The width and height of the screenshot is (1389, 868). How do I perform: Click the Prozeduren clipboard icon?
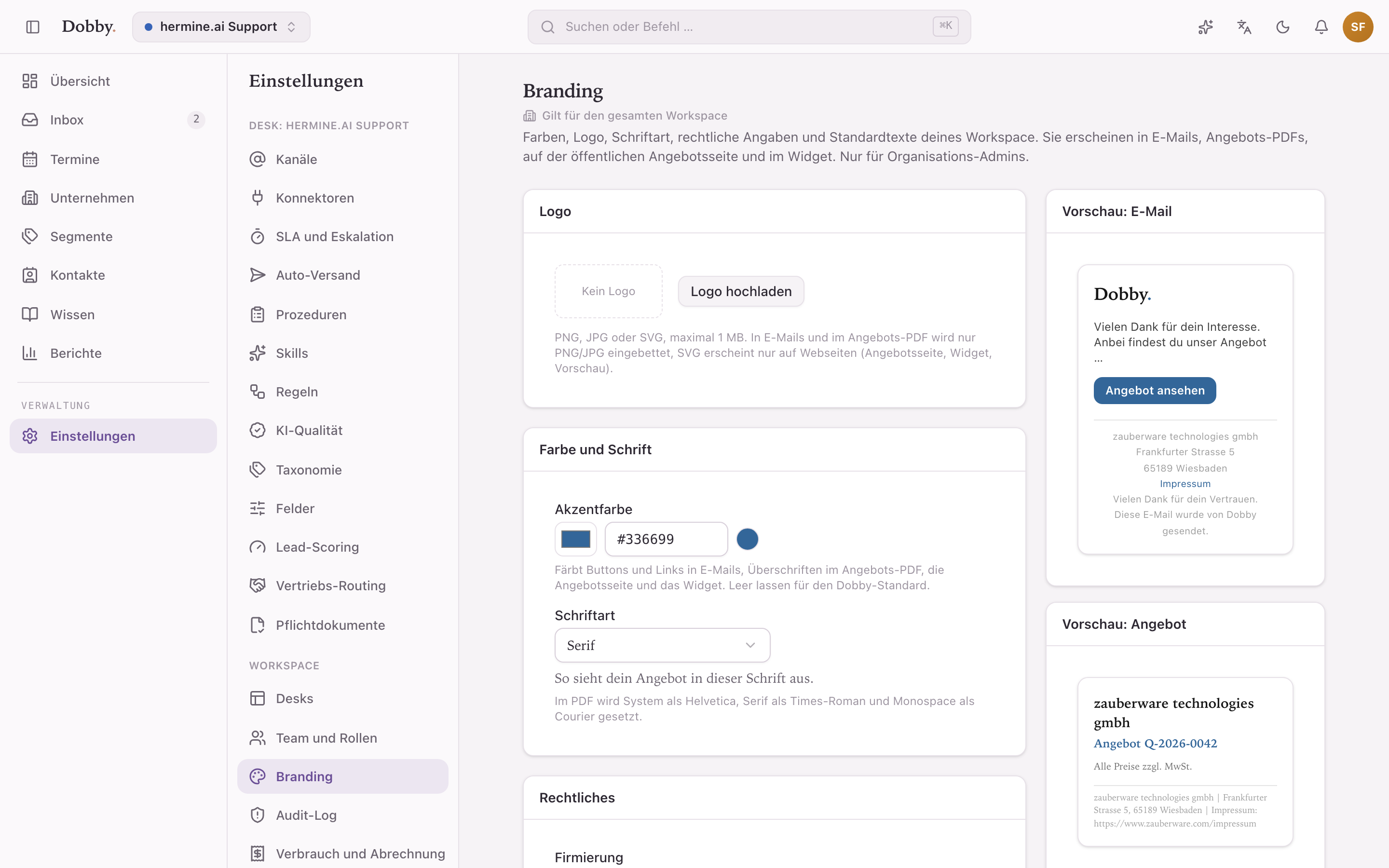(x=258, y=314)
